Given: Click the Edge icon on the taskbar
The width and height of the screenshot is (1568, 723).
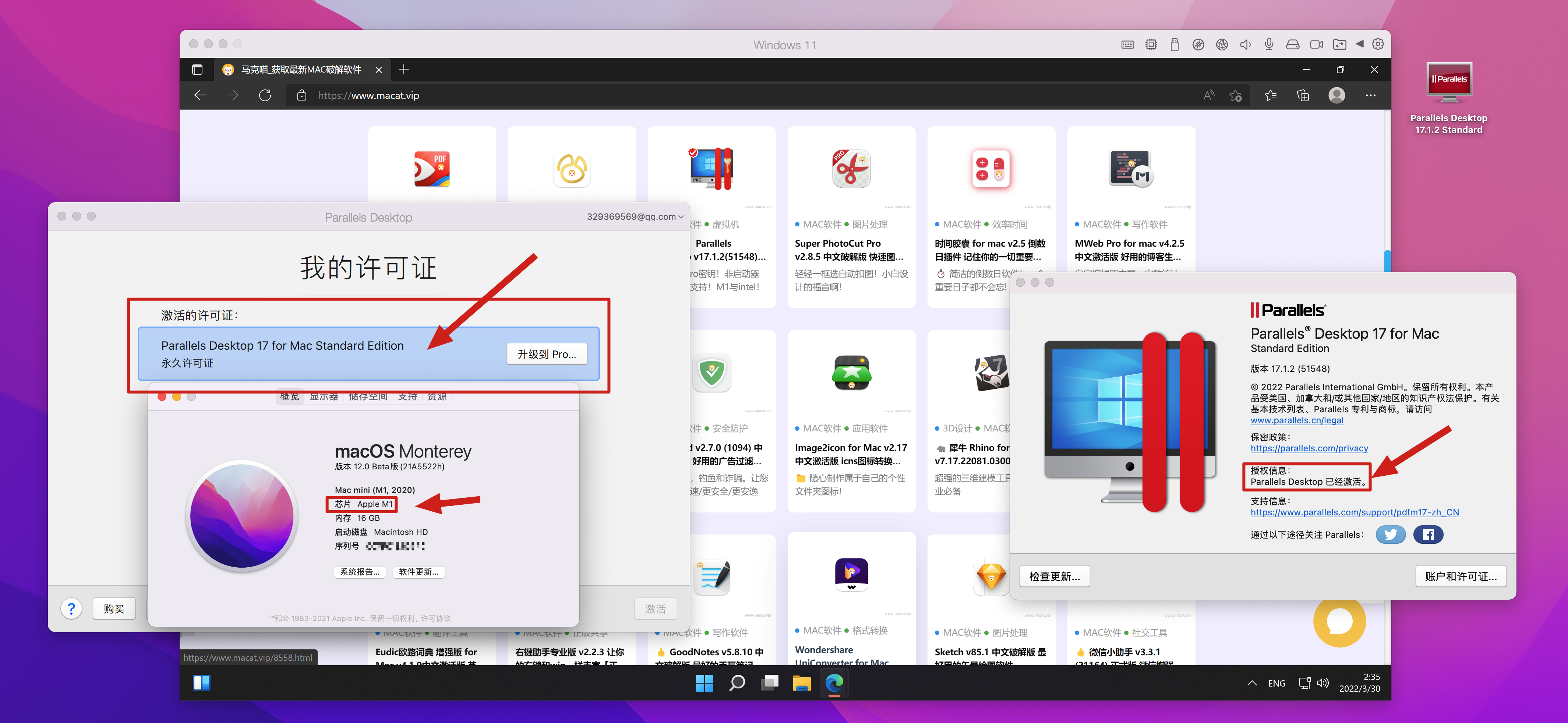Looking at the screenshot, I should [x=834, y=684].
